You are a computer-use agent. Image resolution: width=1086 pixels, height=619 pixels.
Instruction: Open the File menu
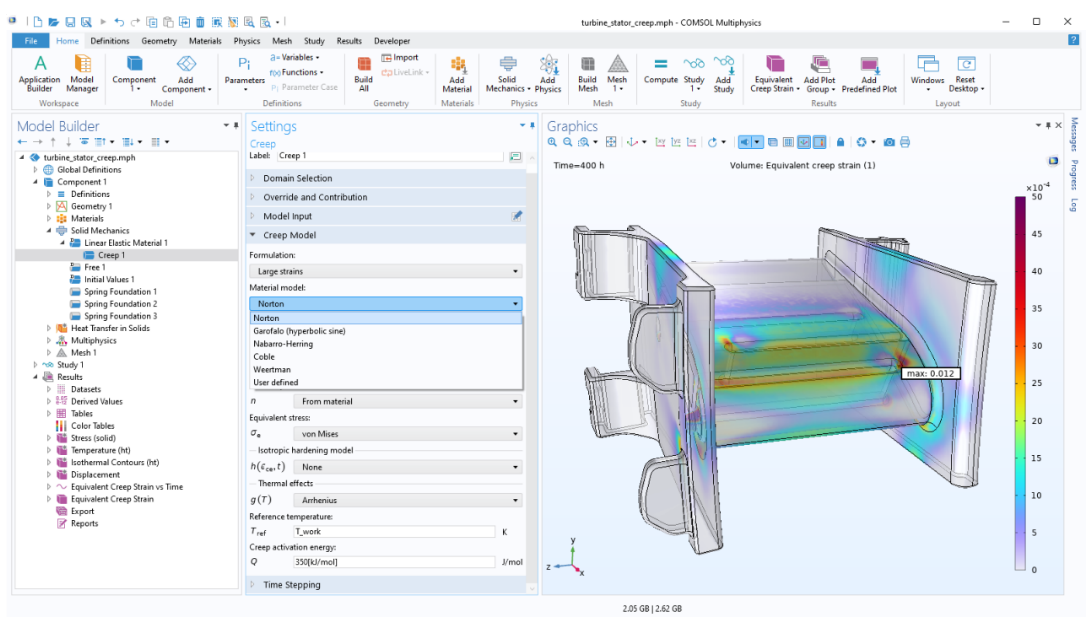(30, 41)
